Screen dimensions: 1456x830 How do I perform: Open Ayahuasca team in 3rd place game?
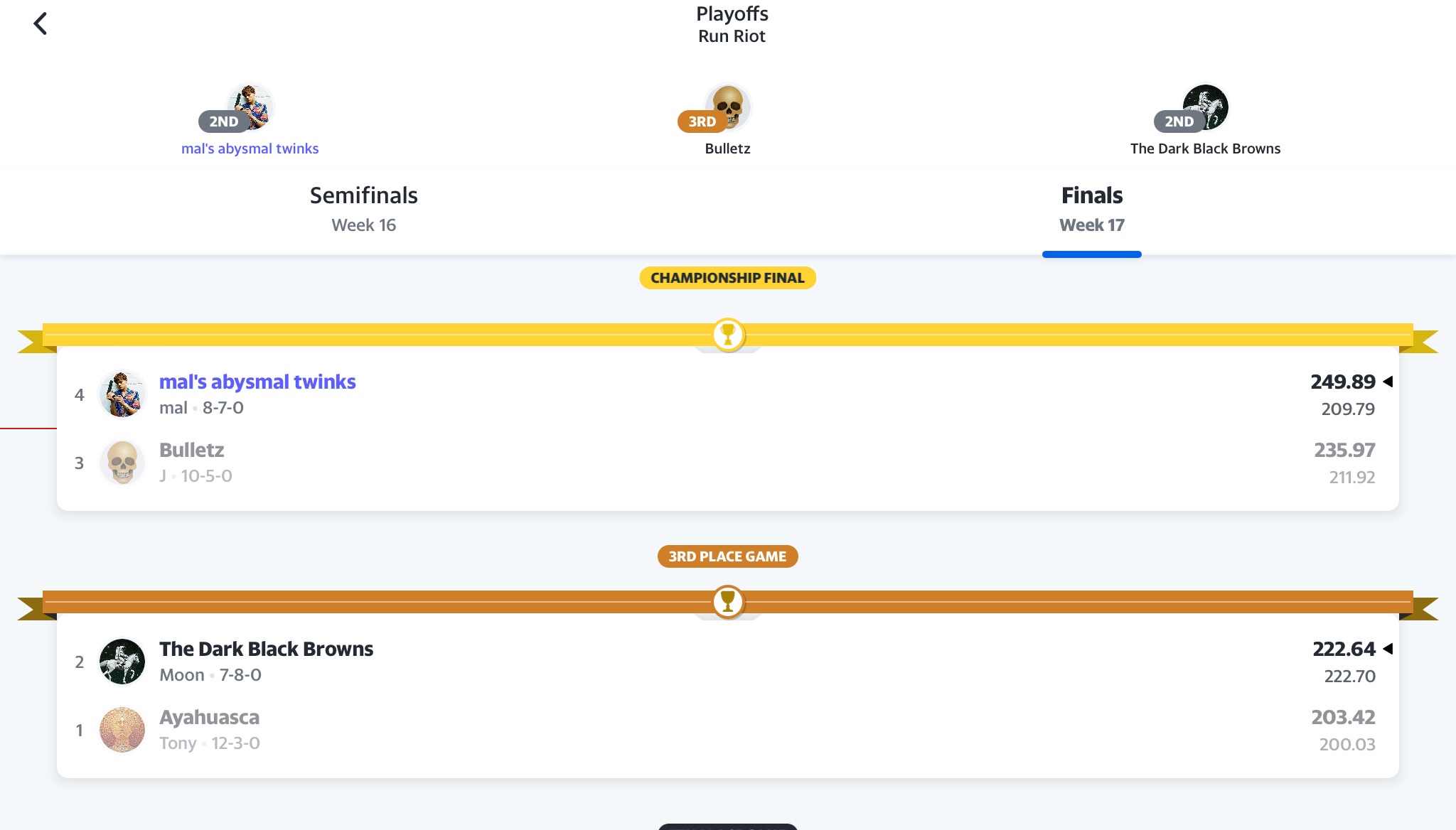pos(209,717)
